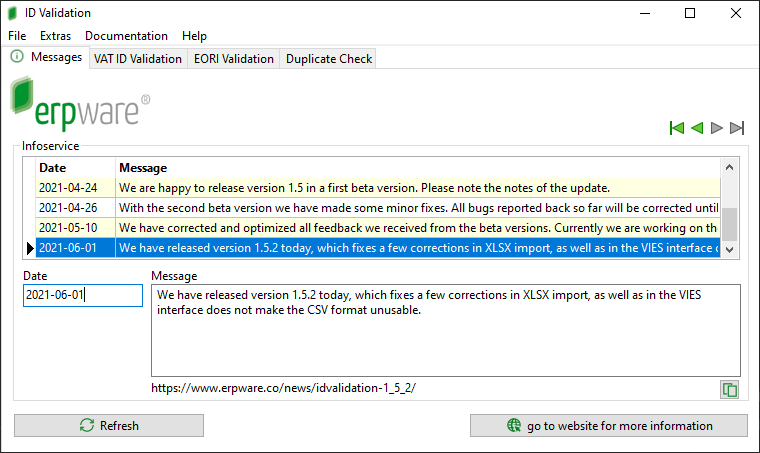Switch to the Duplicate Check tab
The width and height of the screenshot is (760, 453).
coord(329,59)
